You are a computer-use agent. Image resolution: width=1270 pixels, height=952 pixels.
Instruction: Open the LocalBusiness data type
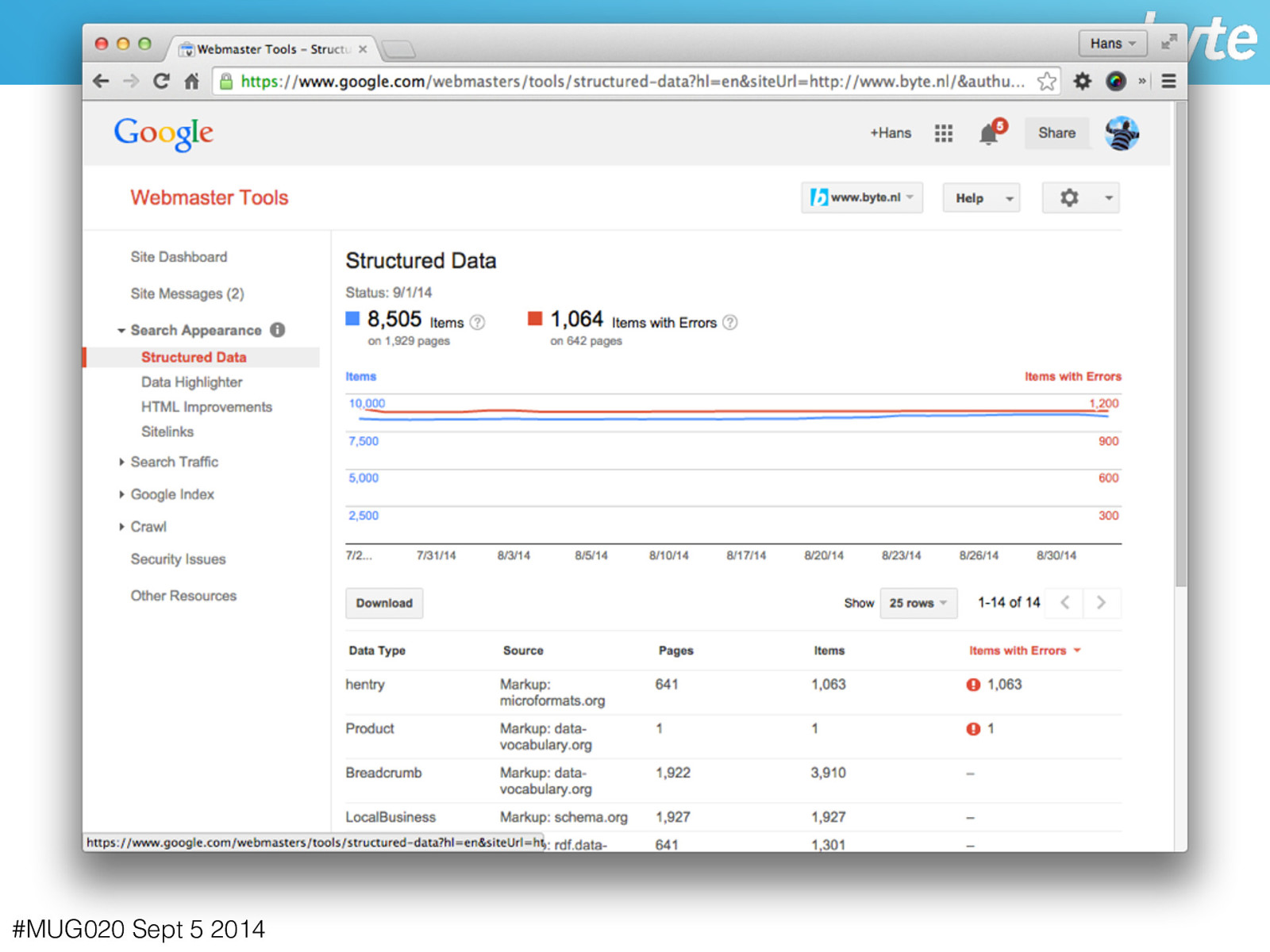(391, 817)
